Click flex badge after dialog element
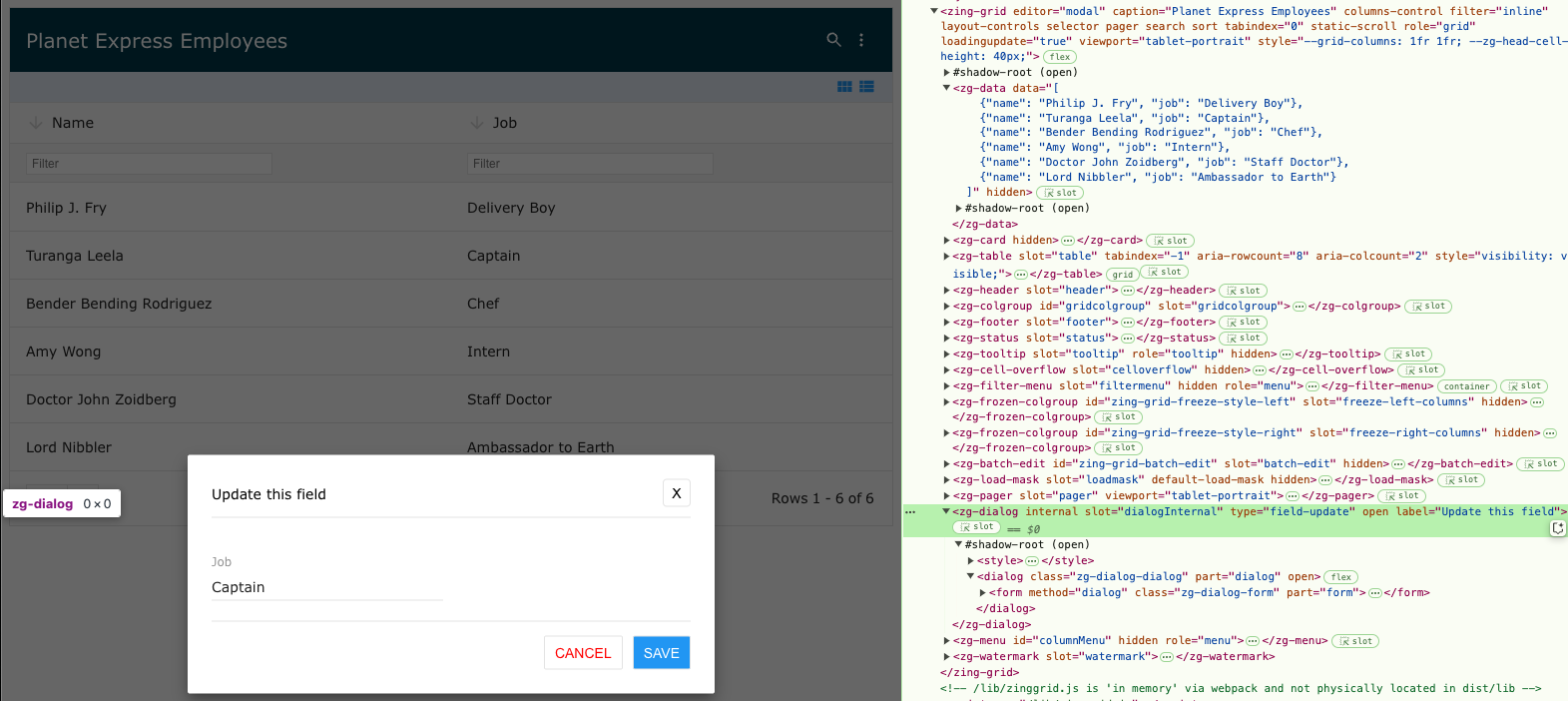The image size is (1568, 701). click(x=1341, y=577)
